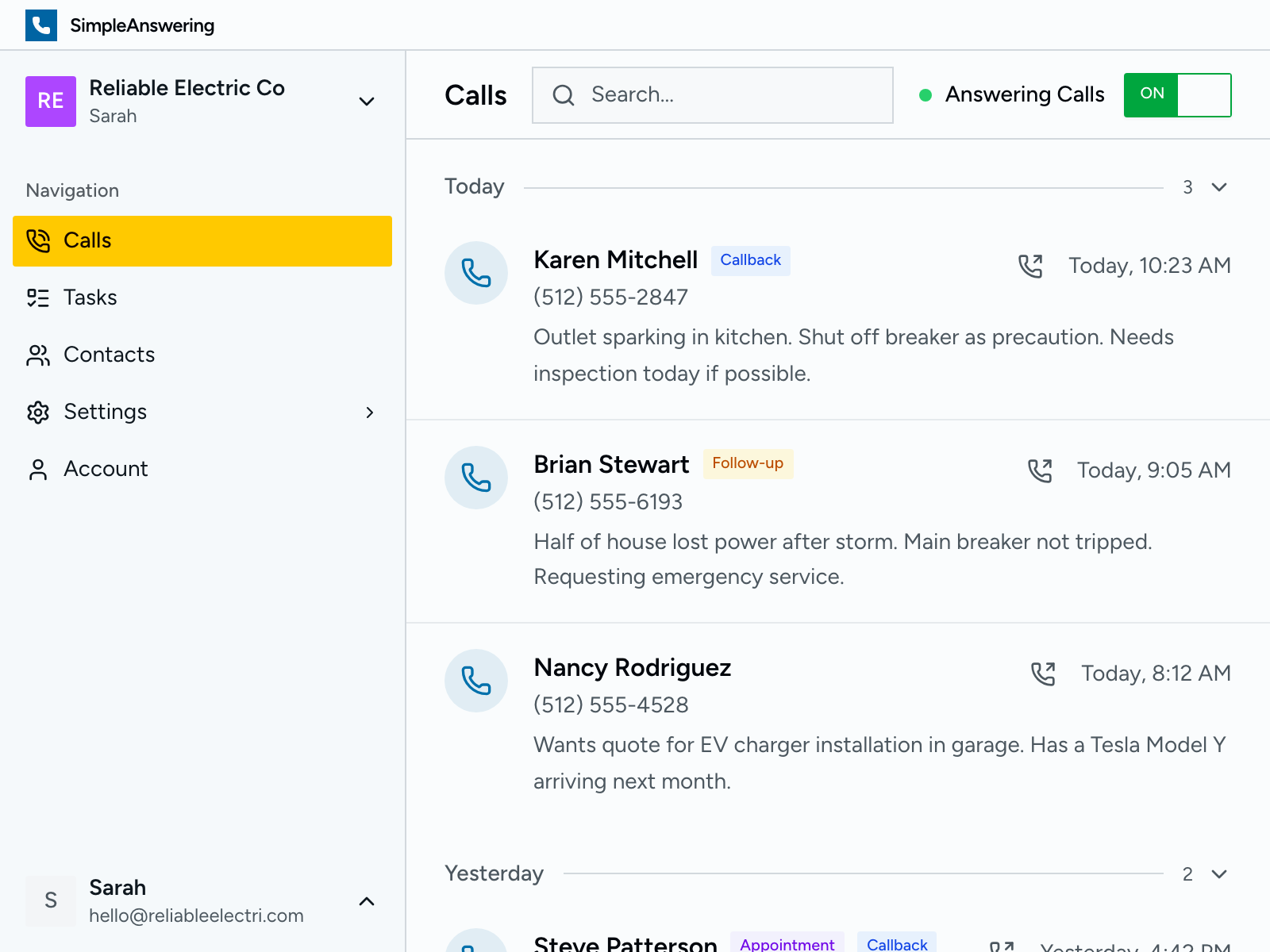The width and height of the screenshot is (1270, 952).
Task: Click the outgoing call icon on Karen Mitchell's entry
Action: (1033, 266)
